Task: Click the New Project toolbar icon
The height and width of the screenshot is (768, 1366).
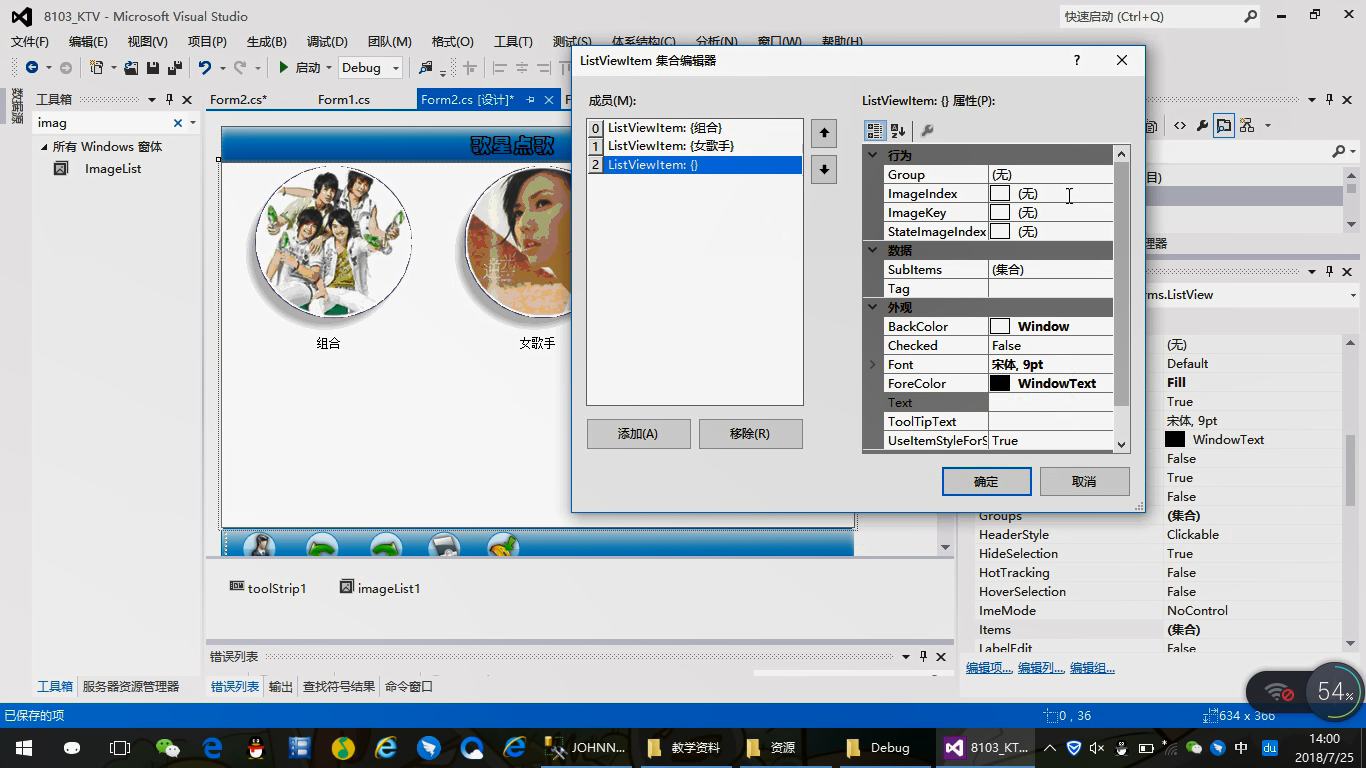Action: click(97, 67)
